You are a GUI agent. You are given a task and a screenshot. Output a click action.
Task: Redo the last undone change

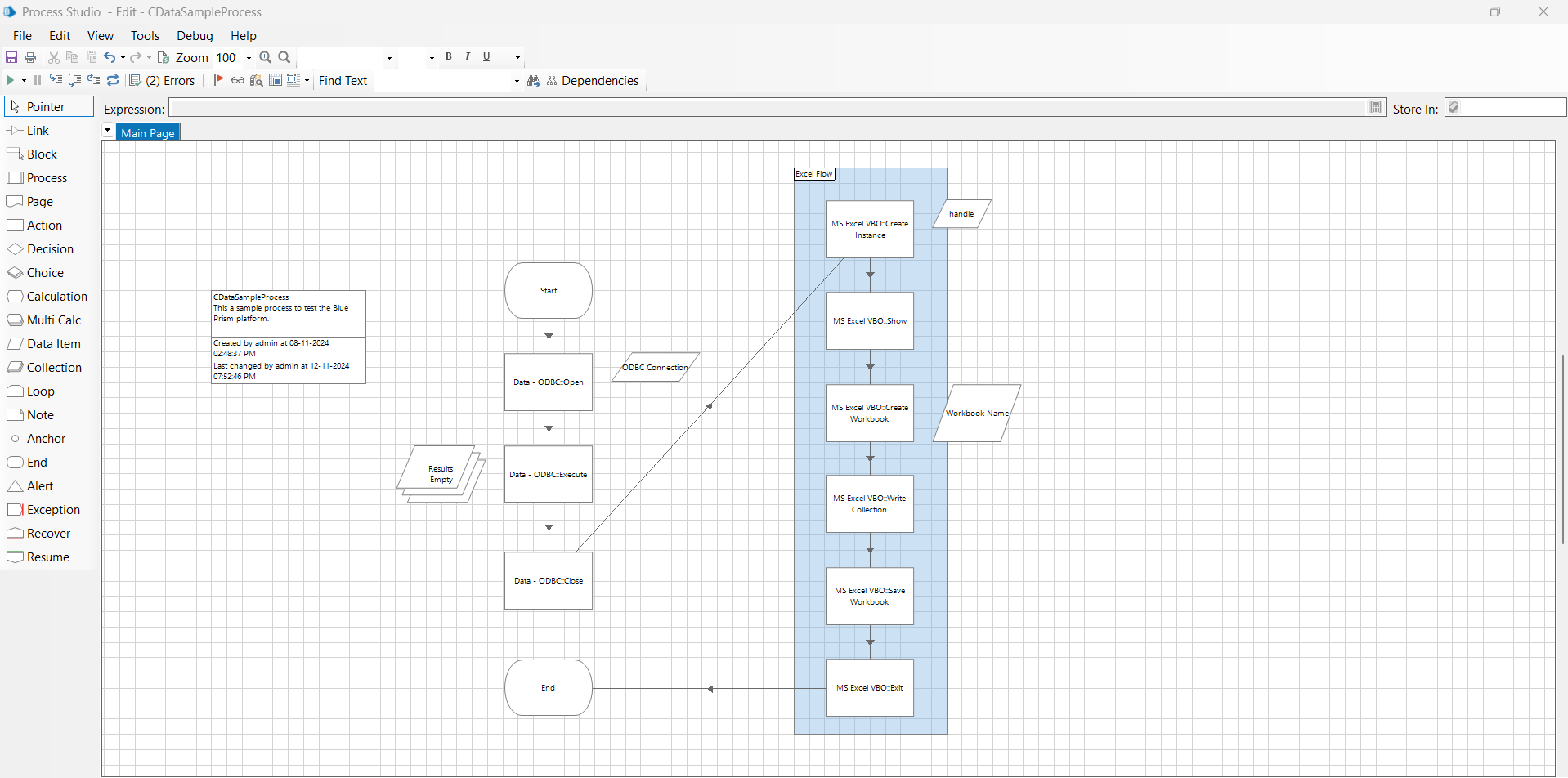136,57
